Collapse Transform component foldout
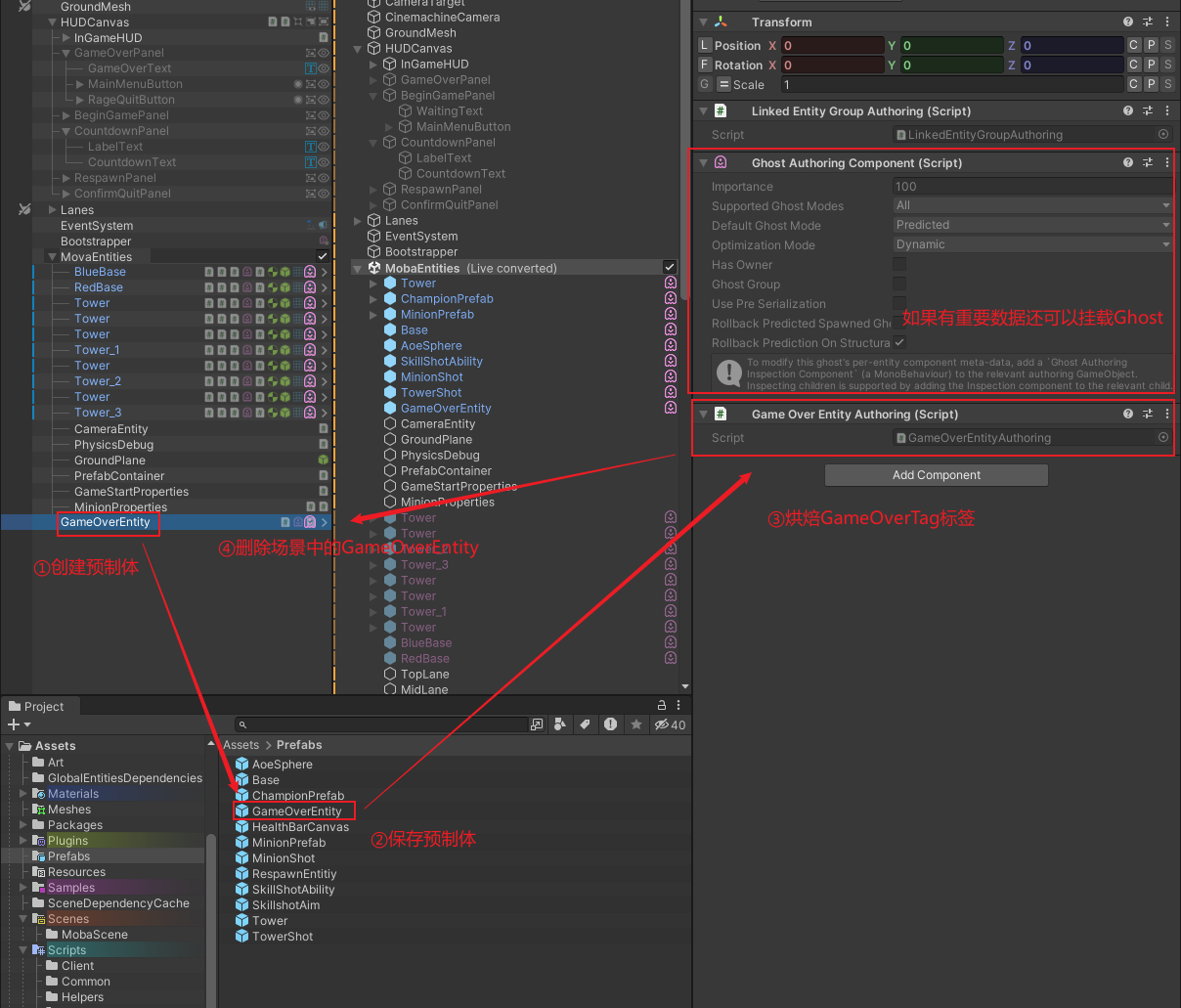 [703, 22]
